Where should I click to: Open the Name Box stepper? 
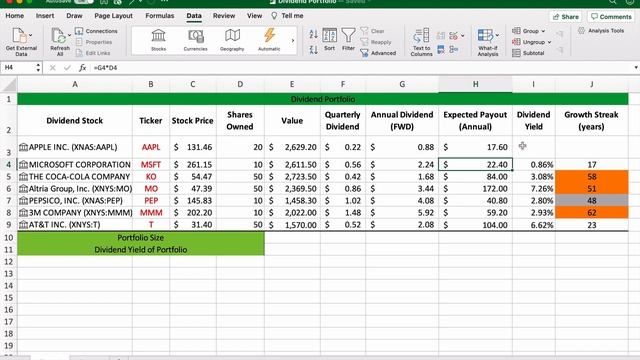coord(38,68)
